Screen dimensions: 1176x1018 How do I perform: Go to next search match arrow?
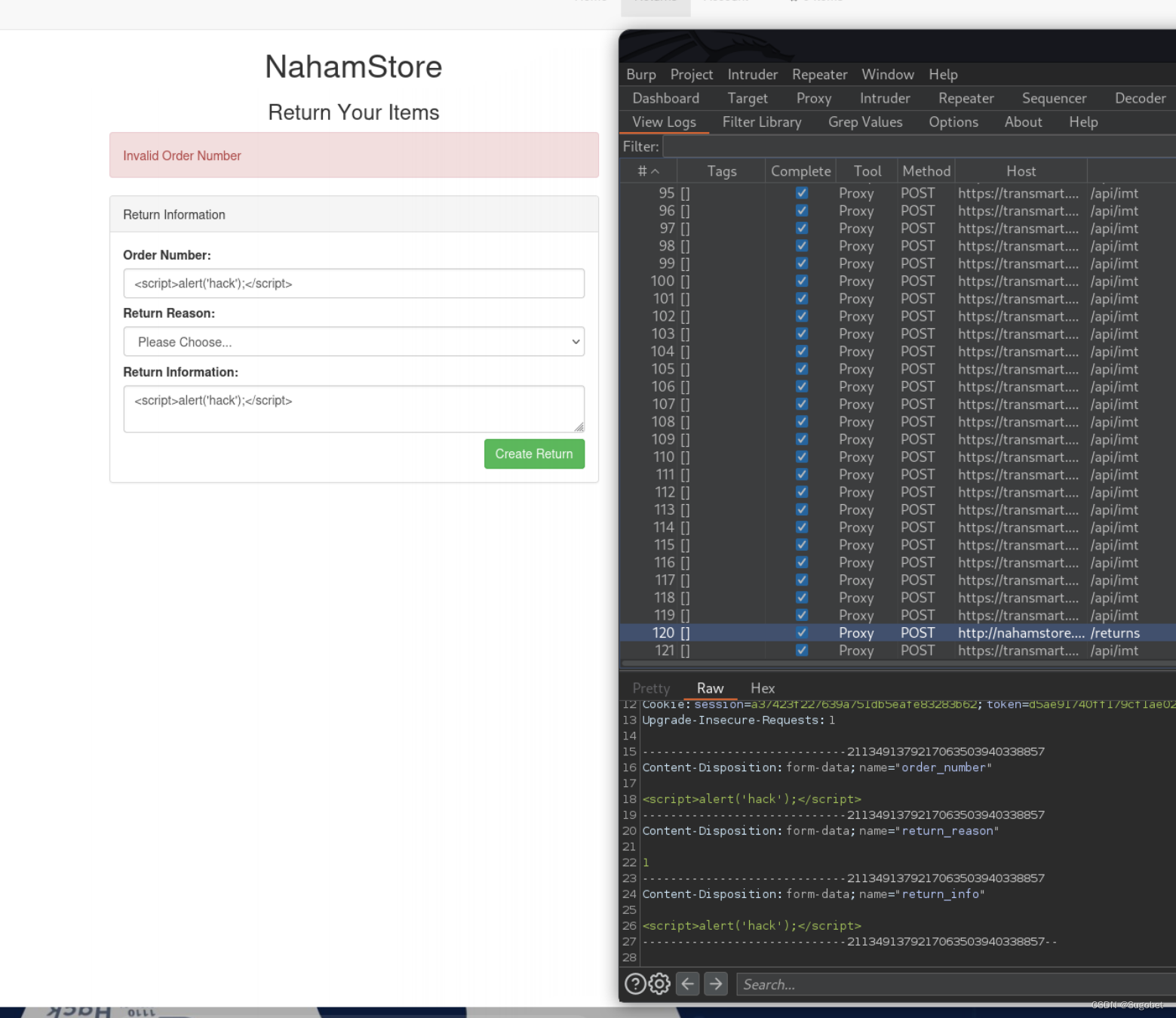click(716, 984)
